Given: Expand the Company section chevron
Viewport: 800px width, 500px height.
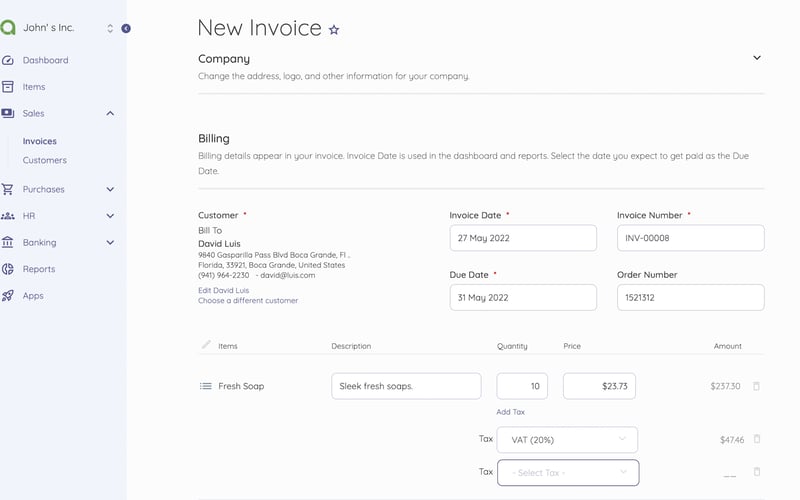Looking at the screenshot, I should coord(757,58).
